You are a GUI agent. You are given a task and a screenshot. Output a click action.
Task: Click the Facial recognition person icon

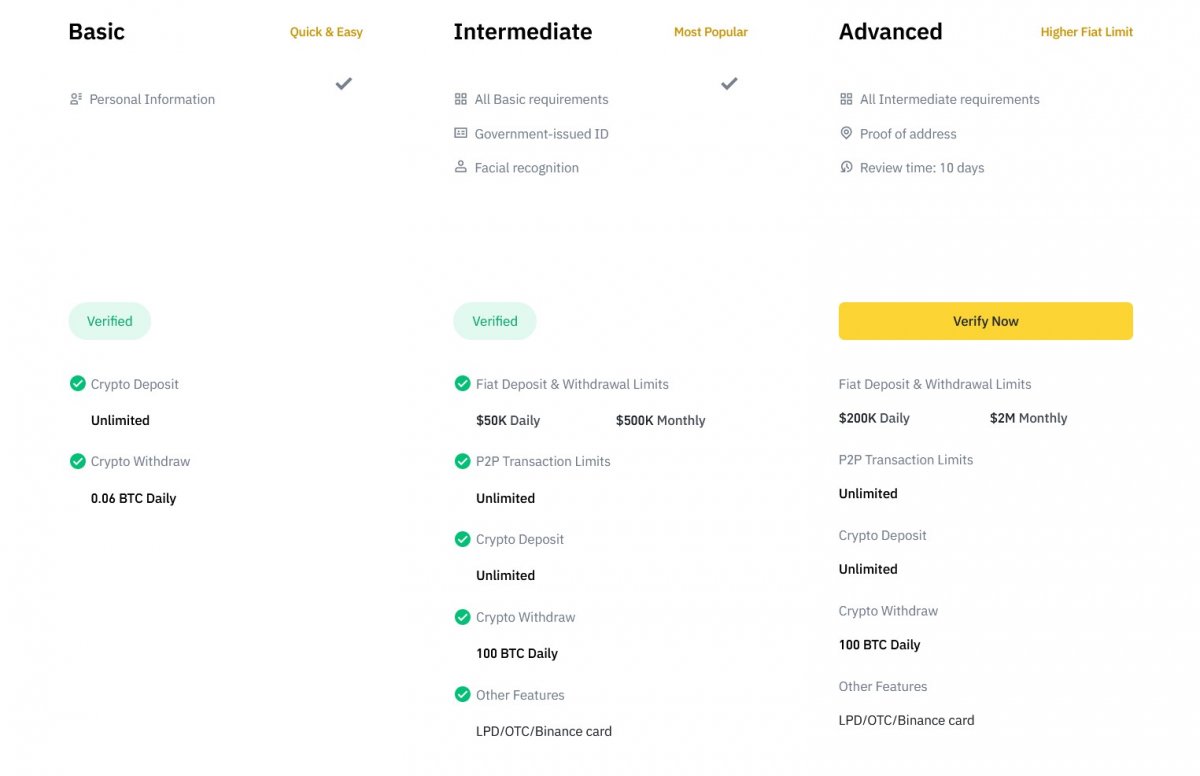pos(460,167)
